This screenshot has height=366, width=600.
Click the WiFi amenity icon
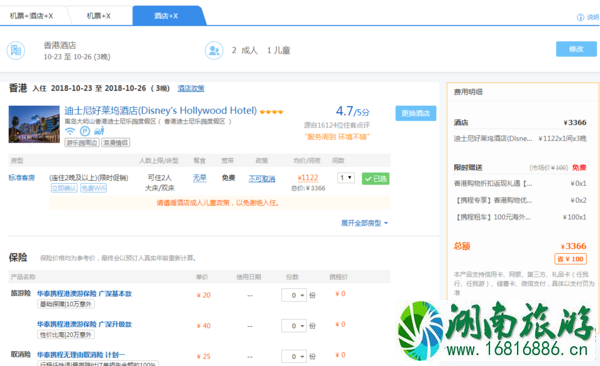(x=70, y=131)
